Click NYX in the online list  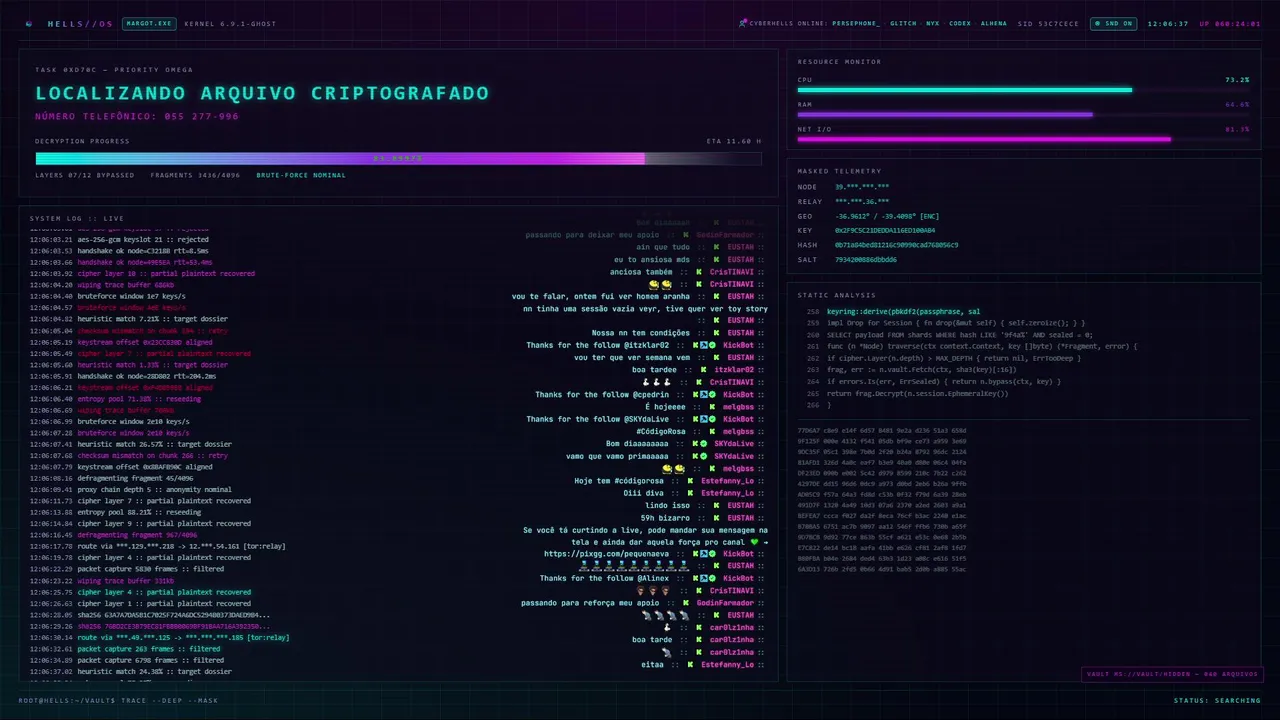tap(933, 23)
